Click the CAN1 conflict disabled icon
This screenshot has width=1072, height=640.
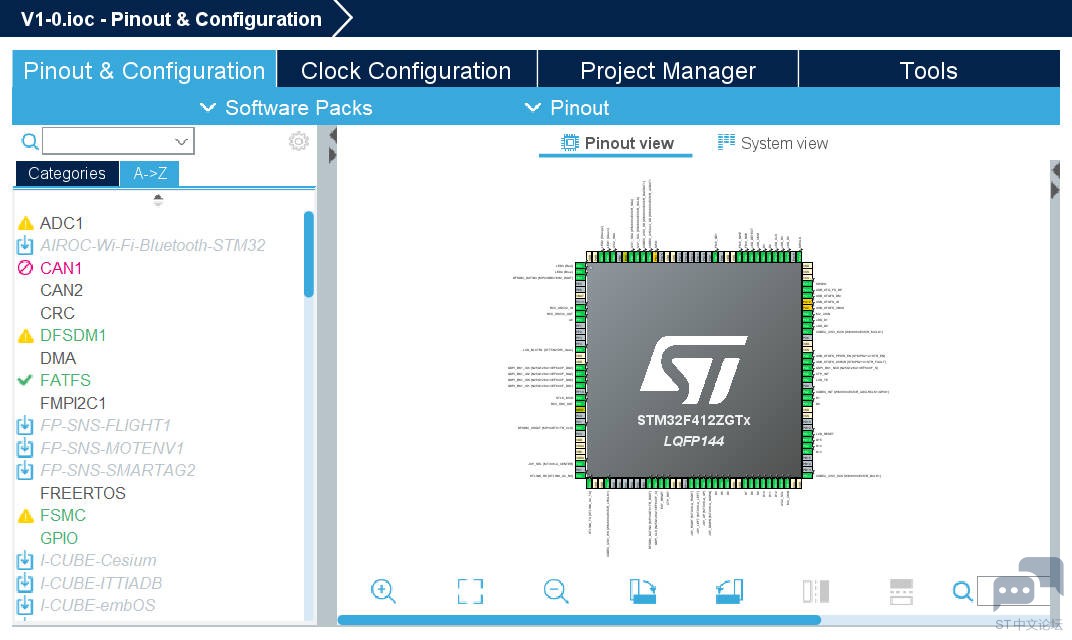click(25, 267)
